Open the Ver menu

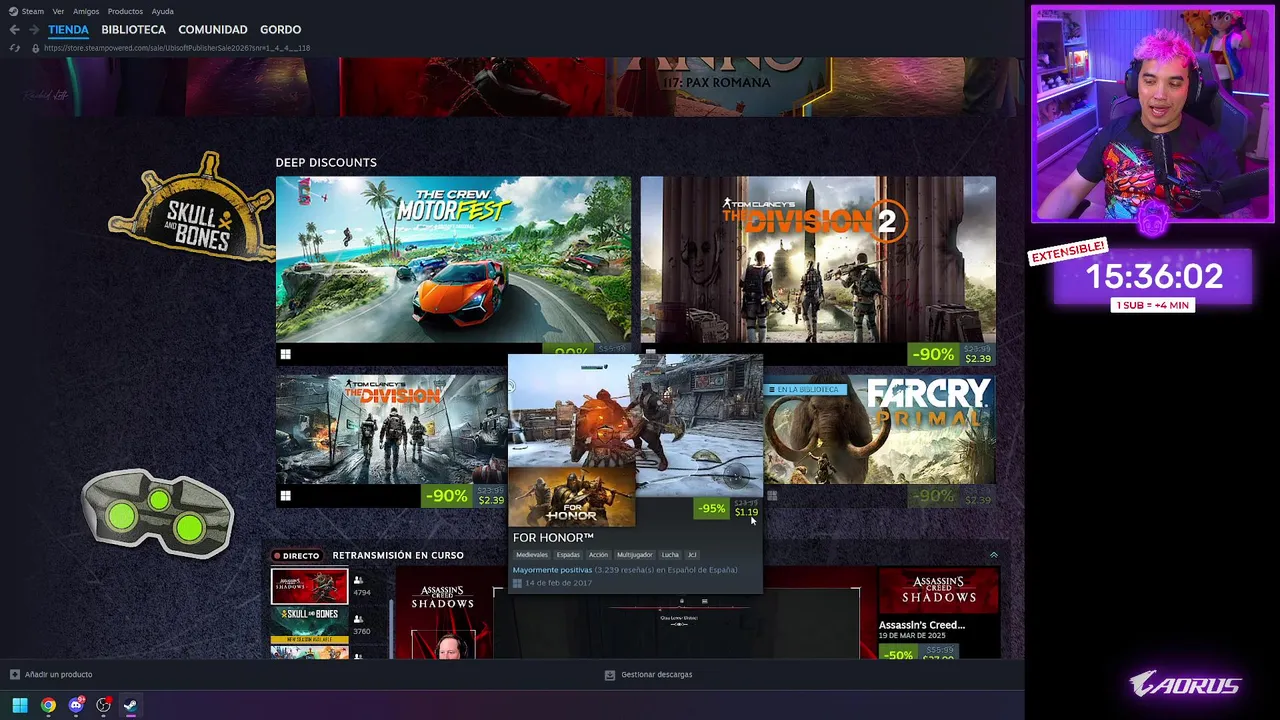click(x=58, y=11)
